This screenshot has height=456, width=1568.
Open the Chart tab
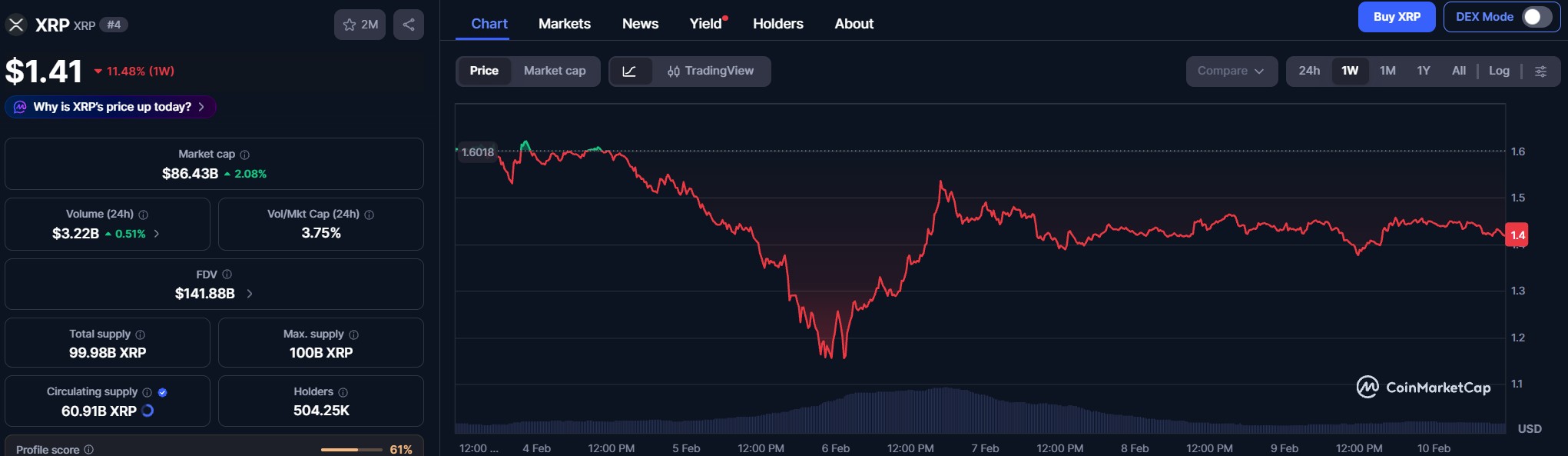coord(489,24)
